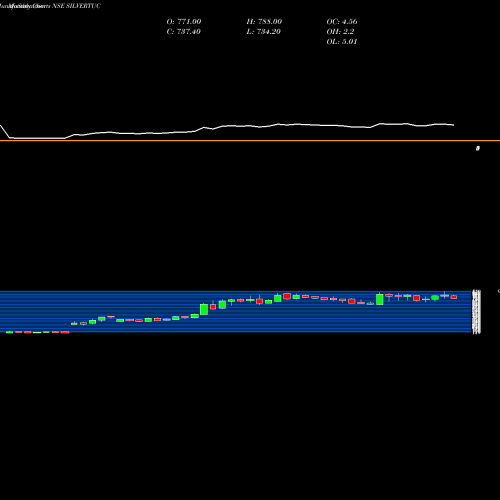Click the 'OH: 2.2' reading
The image size is (500, 500).
coord(340,32)
